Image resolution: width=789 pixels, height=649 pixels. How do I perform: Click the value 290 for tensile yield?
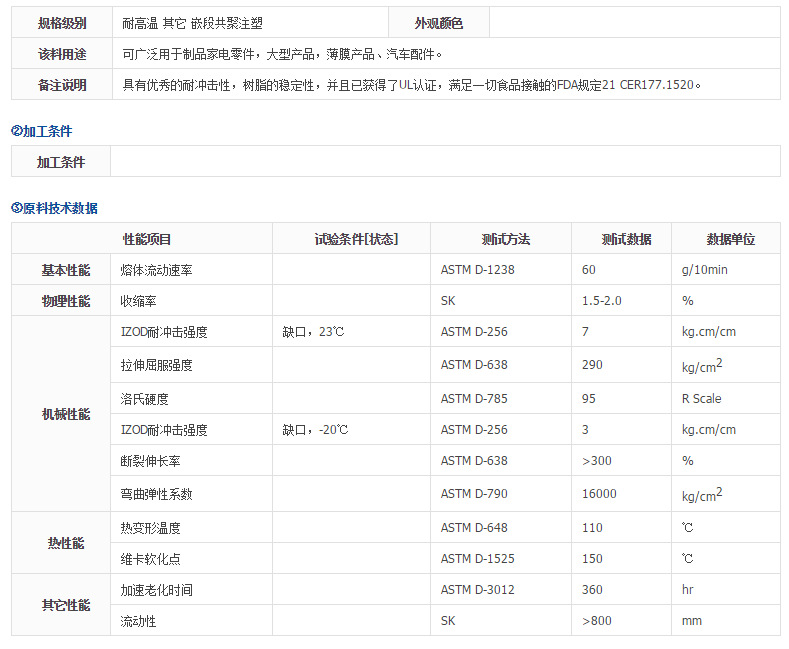(x=592, y=365)
